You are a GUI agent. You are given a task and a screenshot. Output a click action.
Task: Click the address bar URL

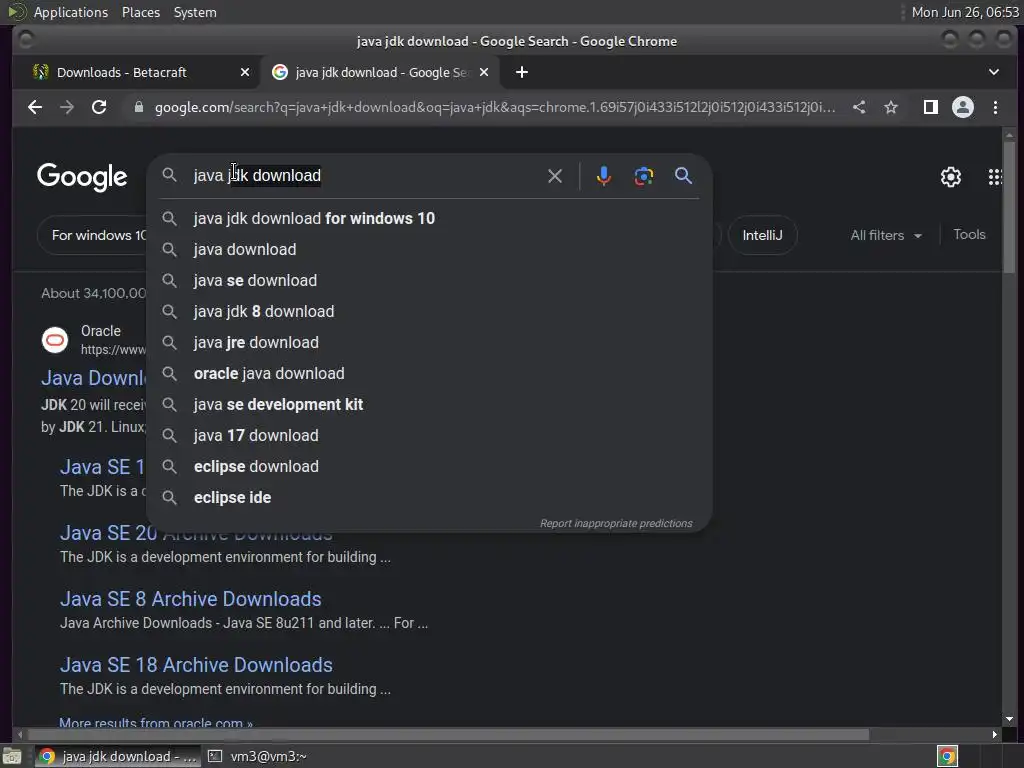[x=494, y=107]
